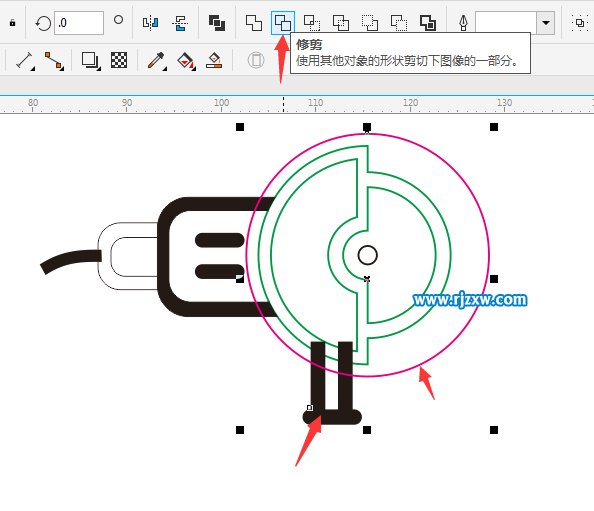Open the outline width dropdown arrow

[546, 23]
